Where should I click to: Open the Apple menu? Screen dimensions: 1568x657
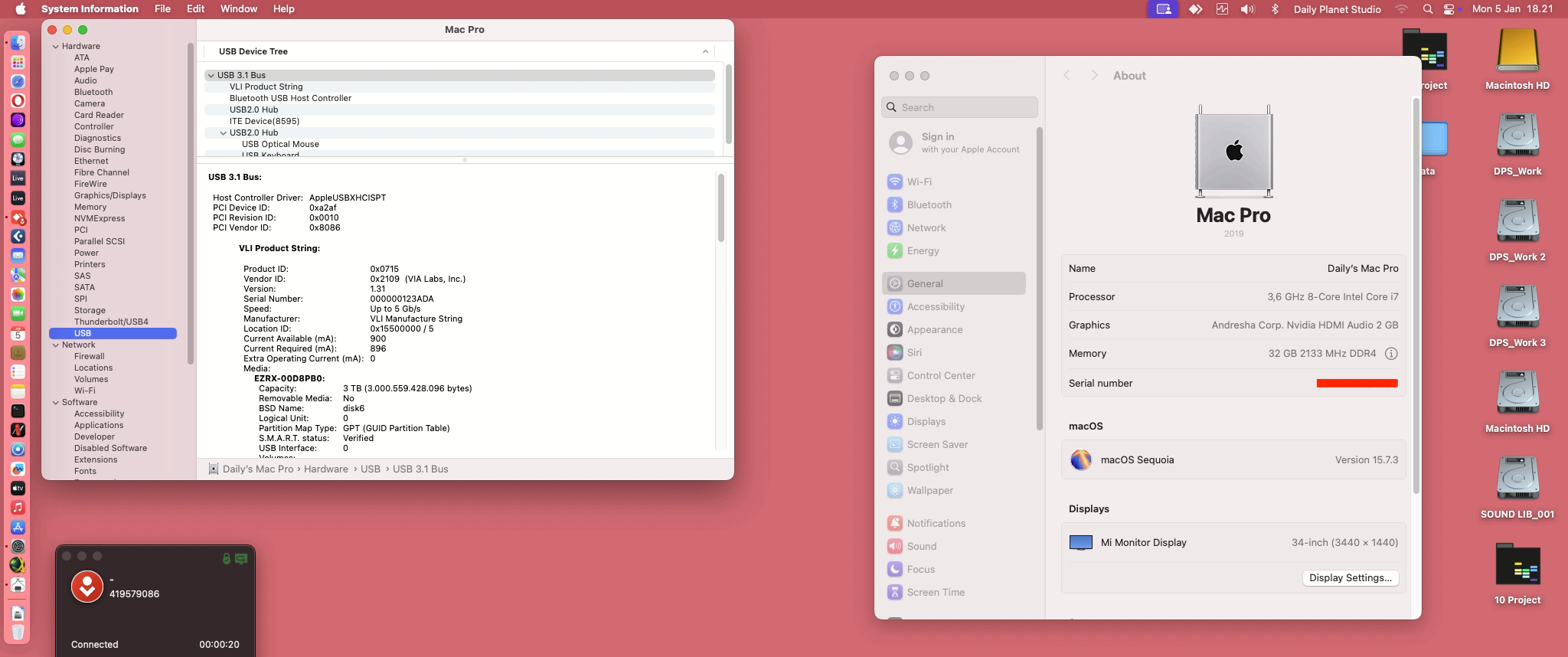[21, 9]
